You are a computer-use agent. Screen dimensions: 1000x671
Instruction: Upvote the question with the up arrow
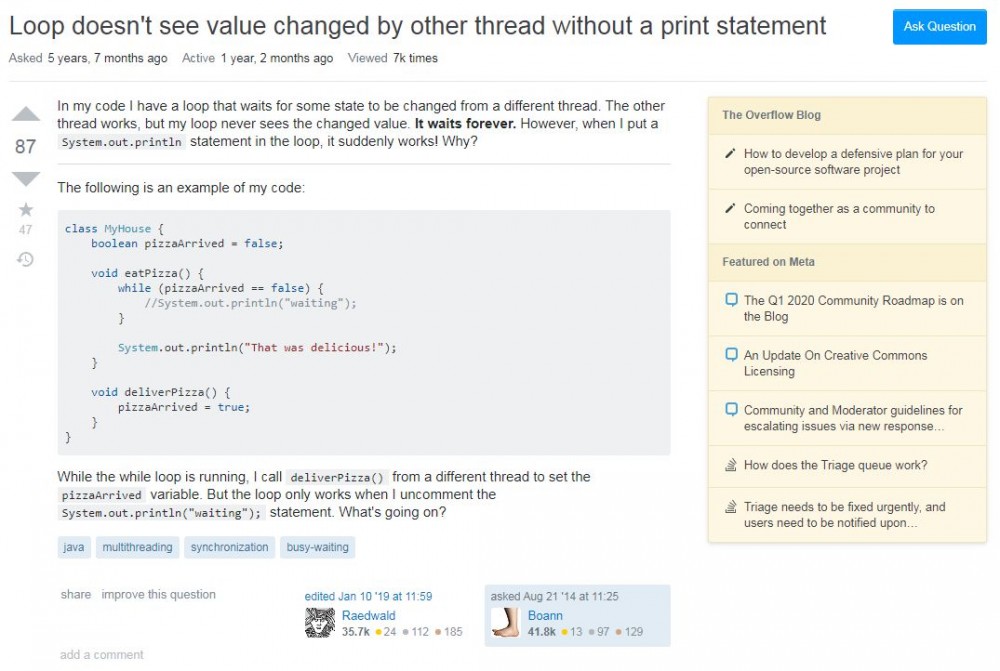coord(26,115)
